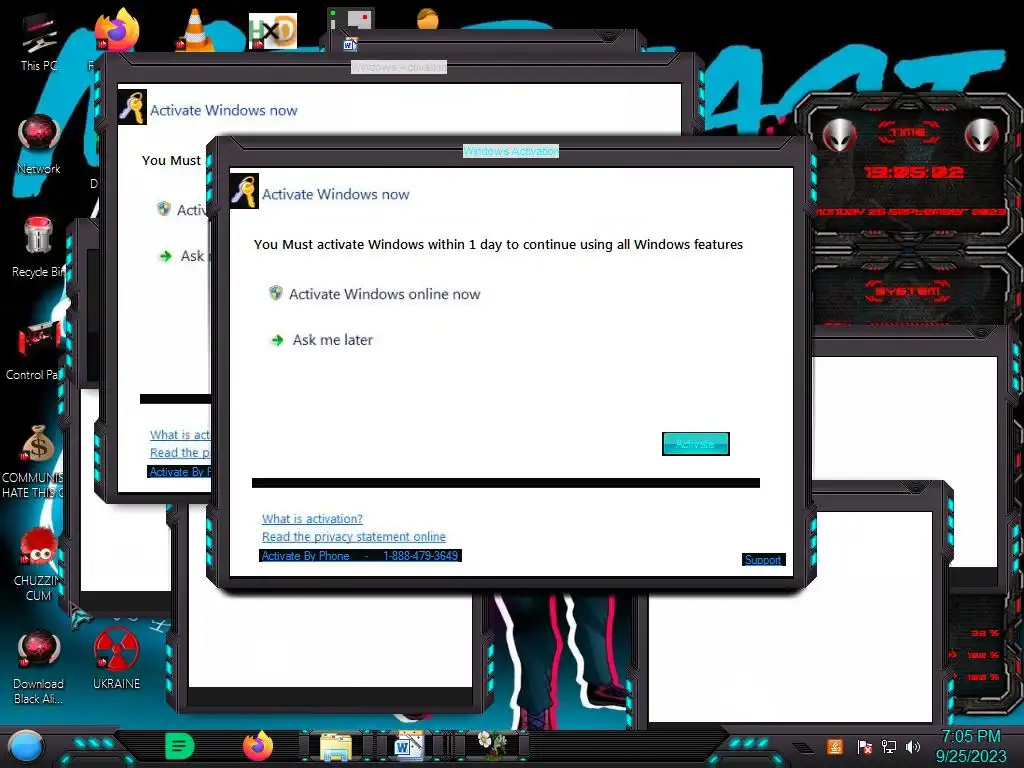Click the shield icon beside Activate Windows online
The height and width of the screenshot is (768, 1024).
(x=276, y=293)
